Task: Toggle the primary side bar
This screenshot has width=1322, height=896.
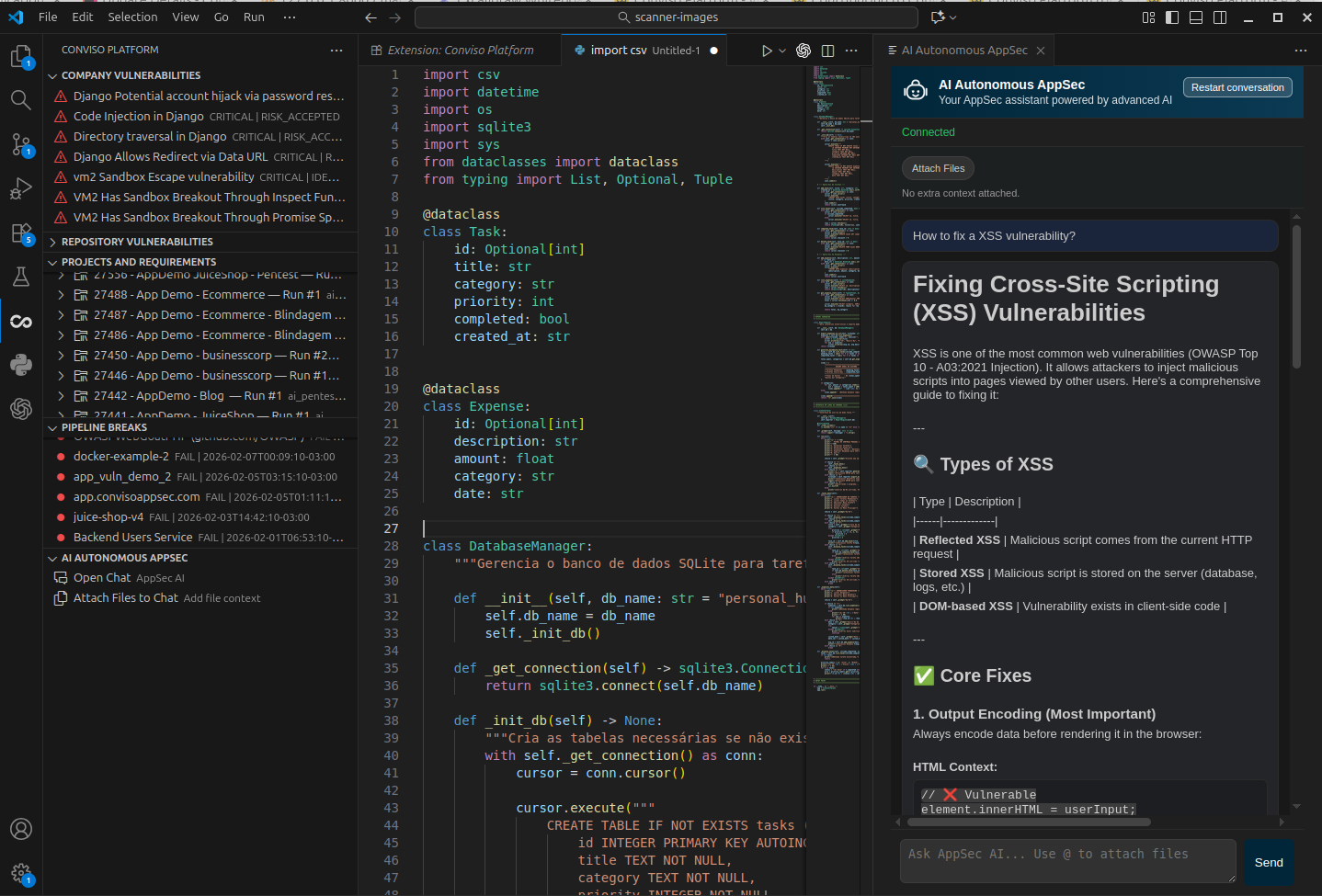Action: tap(1172, 17)
